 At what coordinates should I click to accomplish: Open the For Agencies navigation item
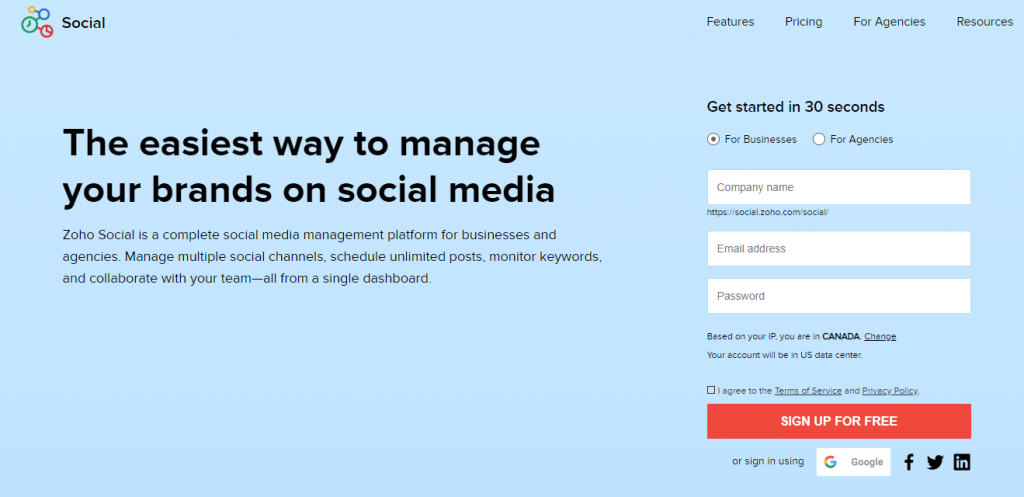[889, 22]
